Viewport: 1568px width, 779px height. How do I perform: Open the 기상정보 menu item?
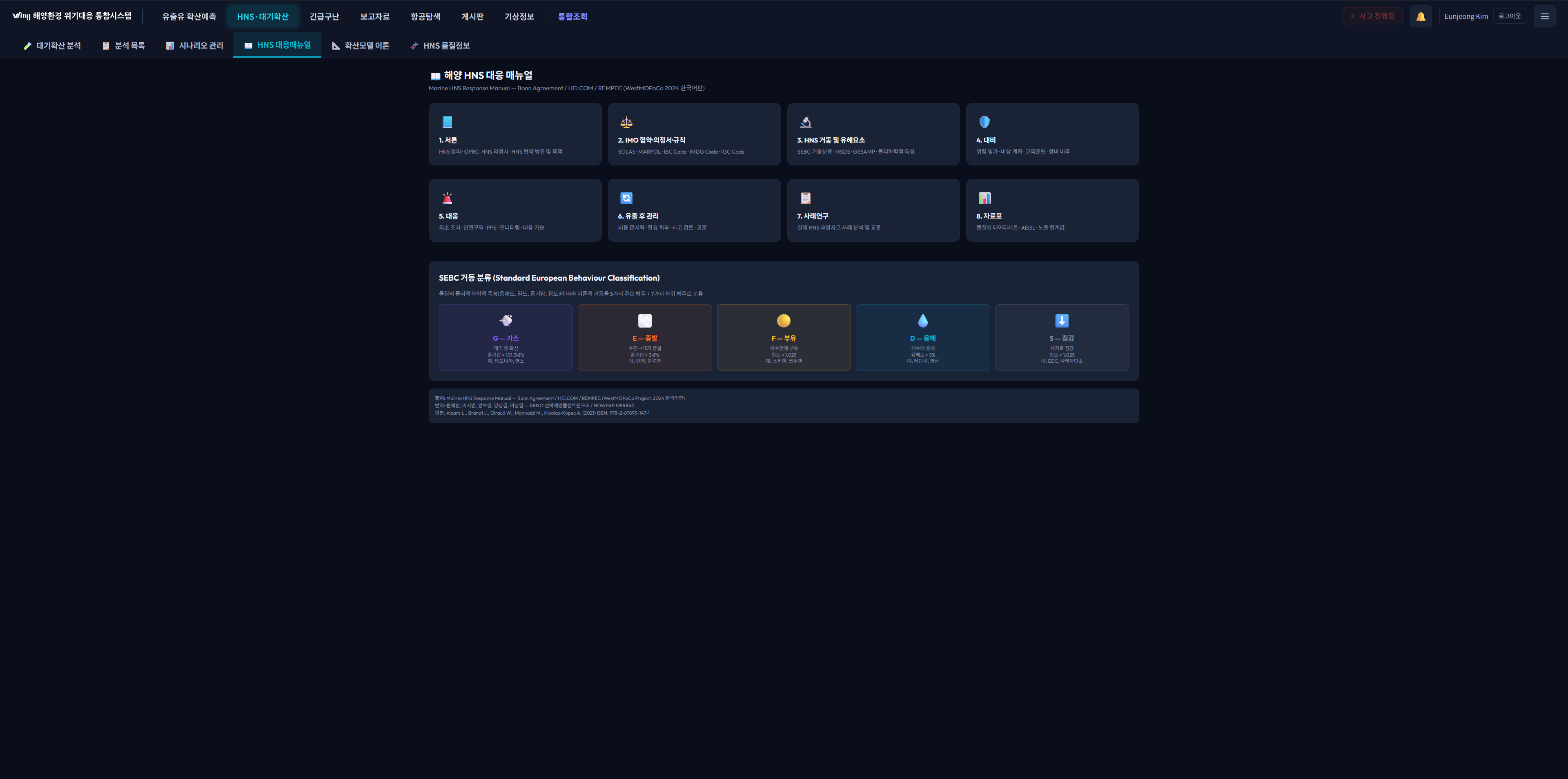(519, 16)
